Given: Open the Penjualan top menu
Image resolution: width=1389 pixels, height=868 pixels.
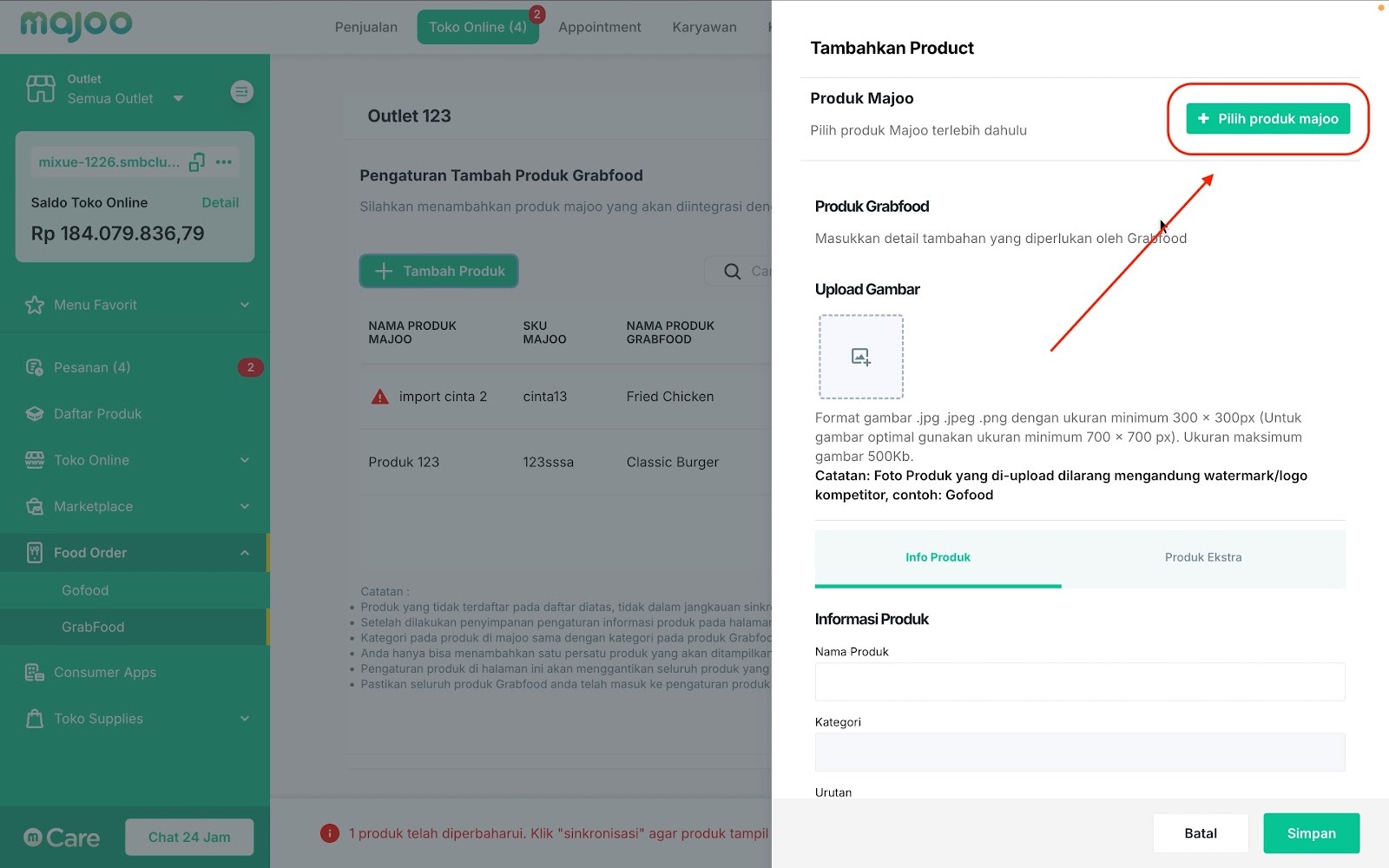Looking at the screenshot, I should (366, 27).
